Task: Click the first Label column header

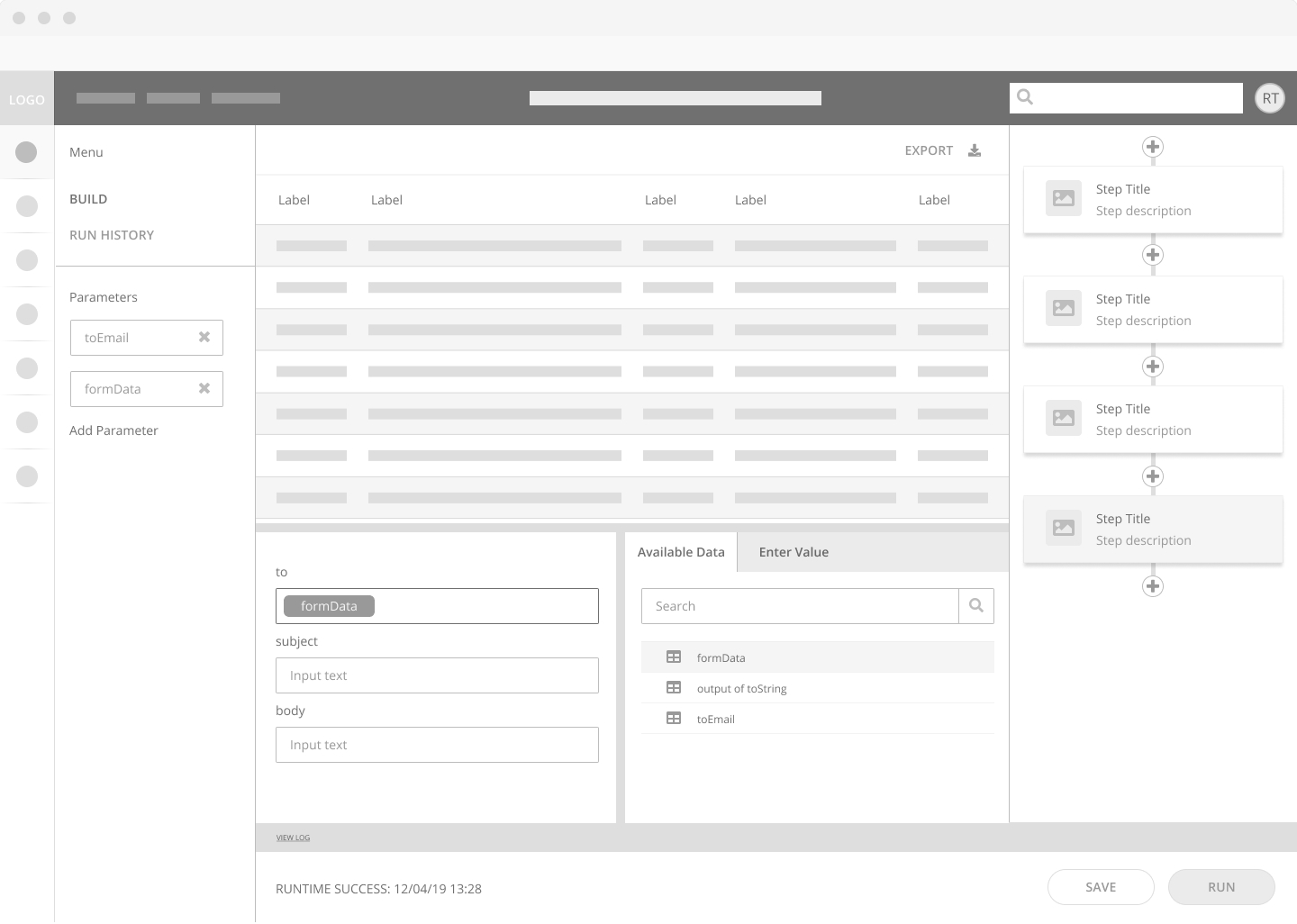Action: (x=294, y=200)
